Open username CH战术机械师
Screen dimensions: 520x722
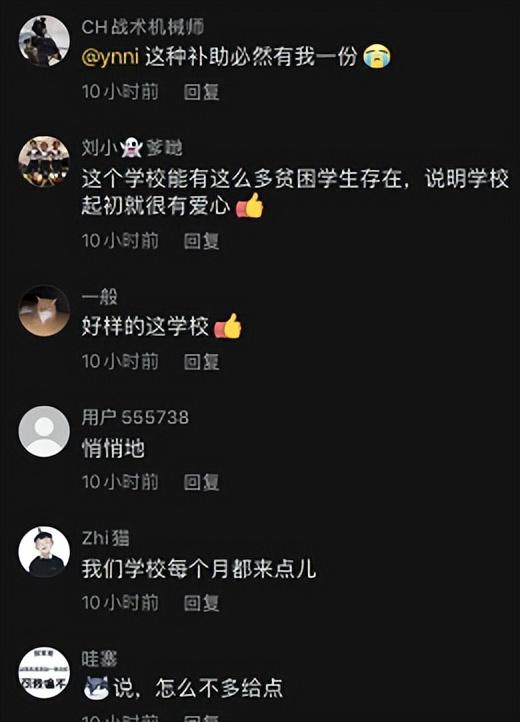pos(143,27)
